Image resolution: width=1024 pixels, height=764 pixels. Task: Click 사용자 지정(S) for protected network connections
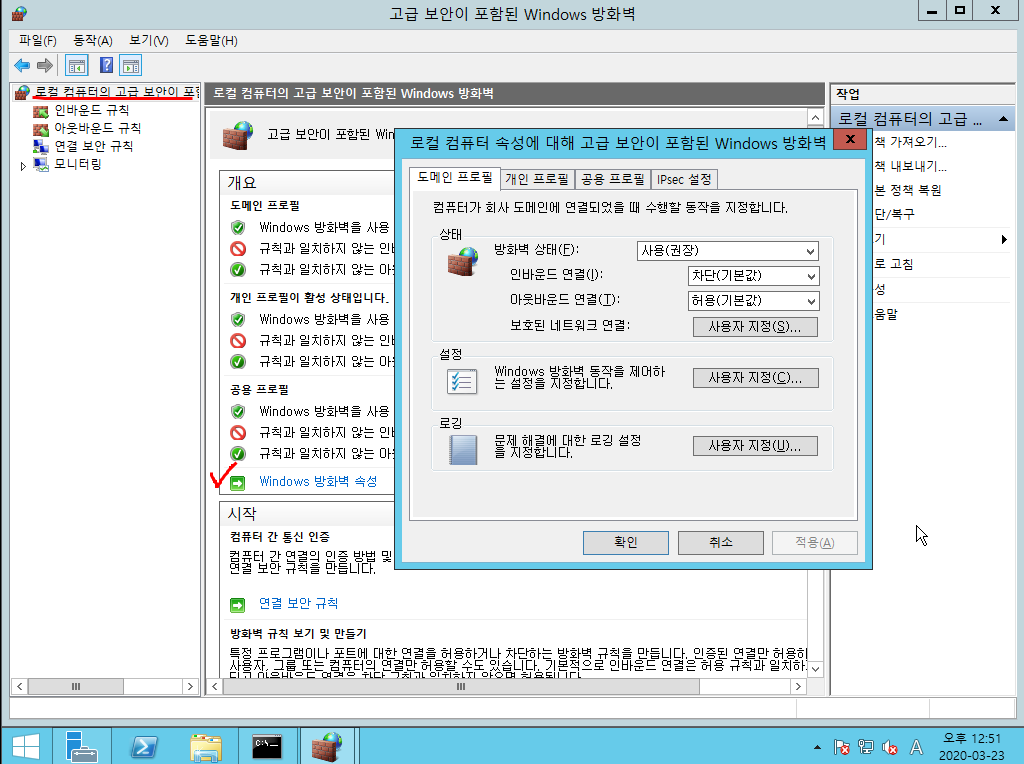coord(755,327)
